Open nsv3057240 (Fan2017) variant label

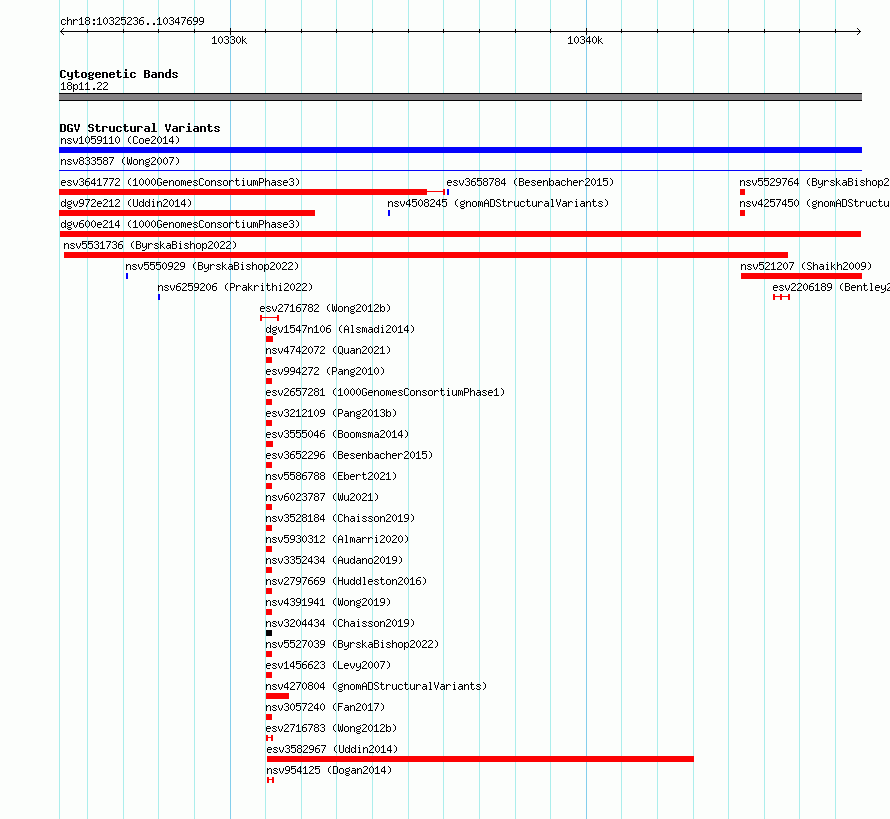325,707
